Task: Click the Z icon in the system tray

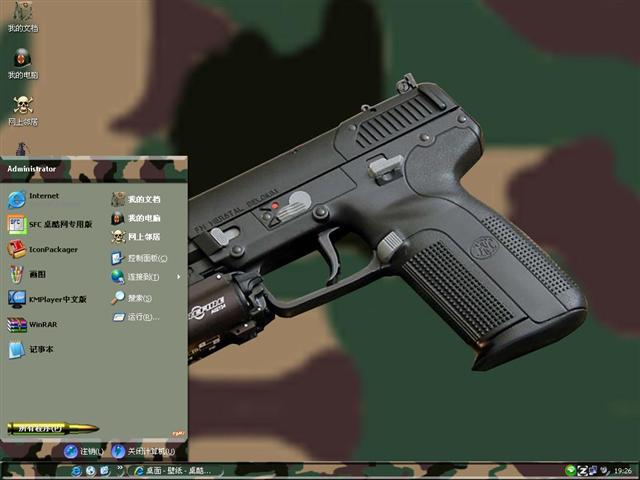Action: (582, 471)
